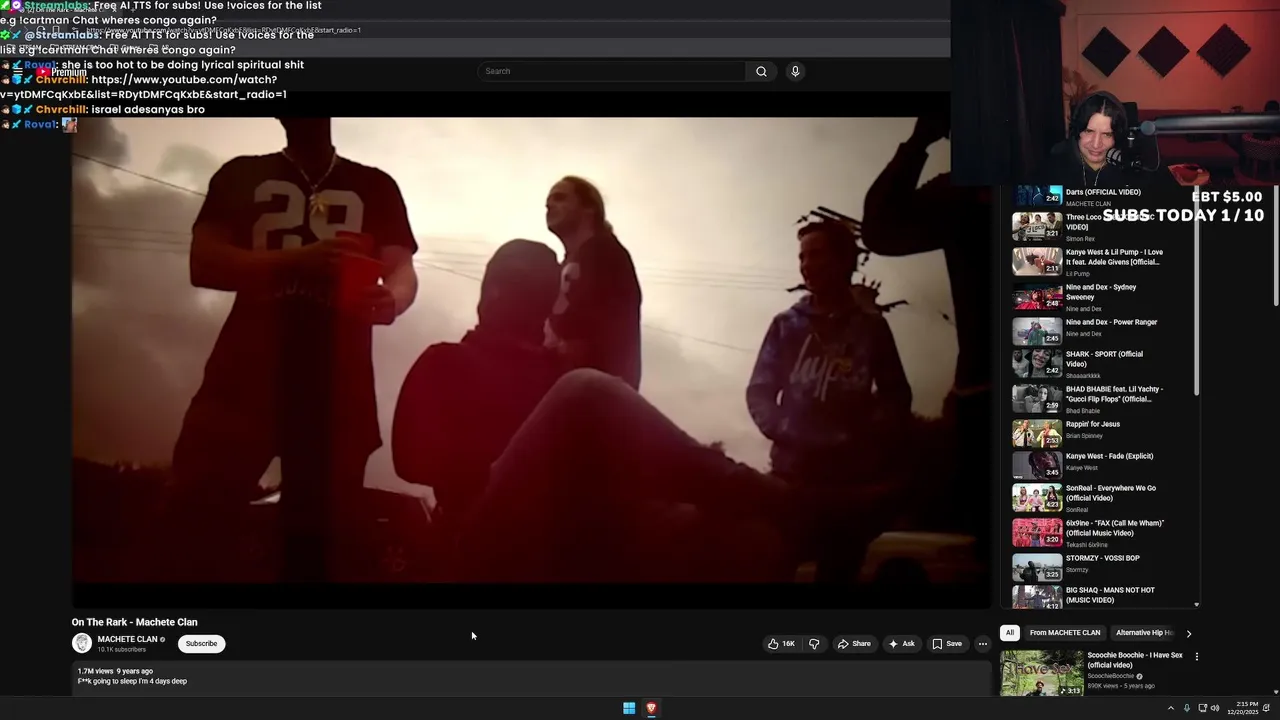
Task: Expand the video description box
Action: (532, 677)
